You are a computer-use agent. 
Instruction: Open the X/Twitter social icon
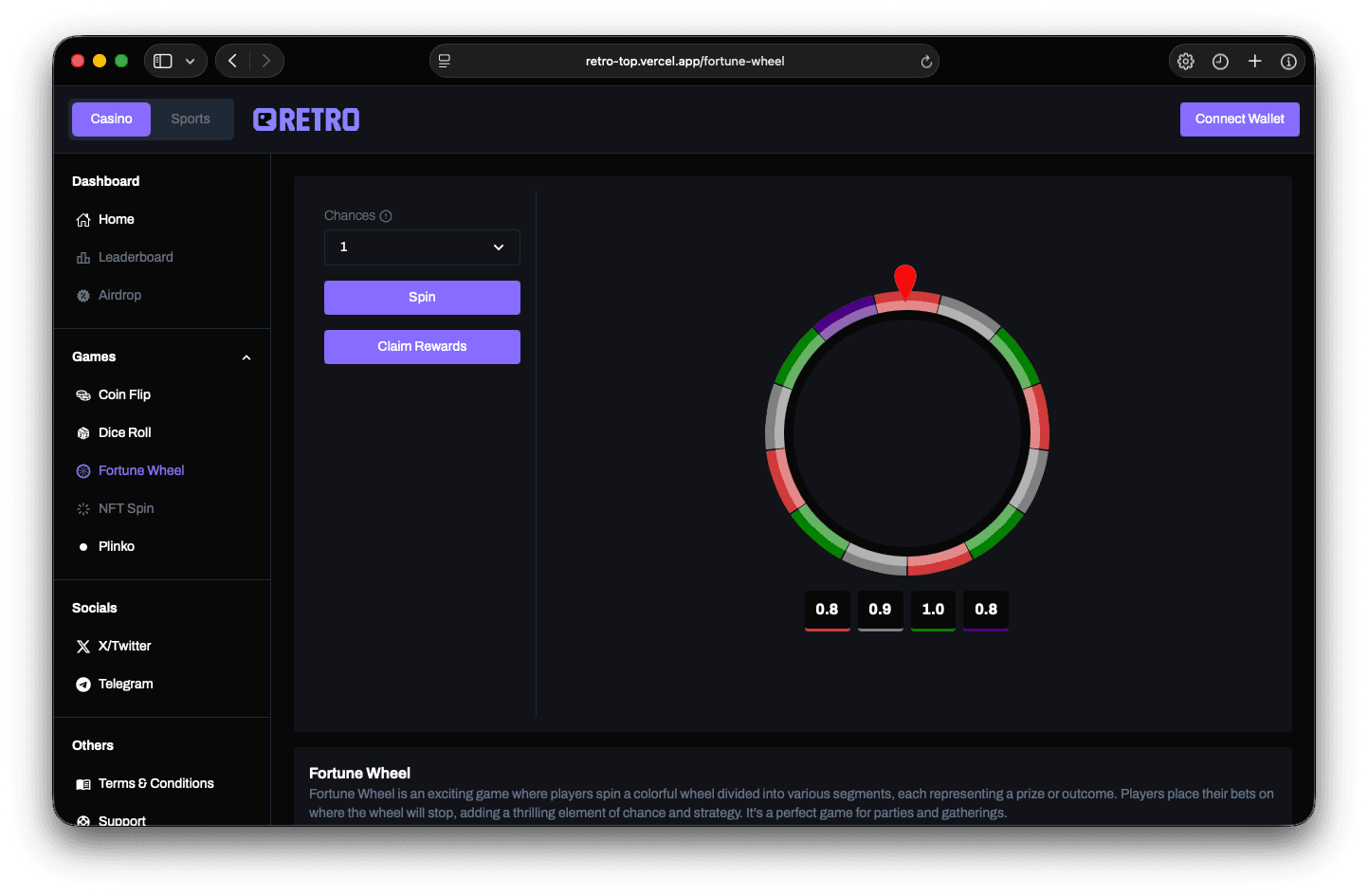click(x=83, y=647)
